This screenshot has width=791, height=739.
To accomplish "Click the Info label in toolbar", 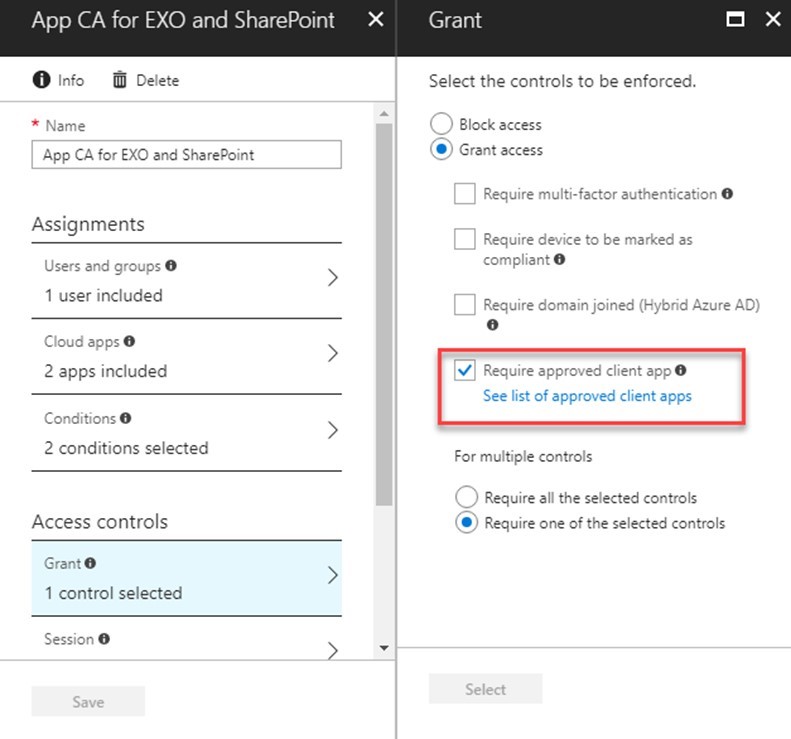I will click(71, 80).
